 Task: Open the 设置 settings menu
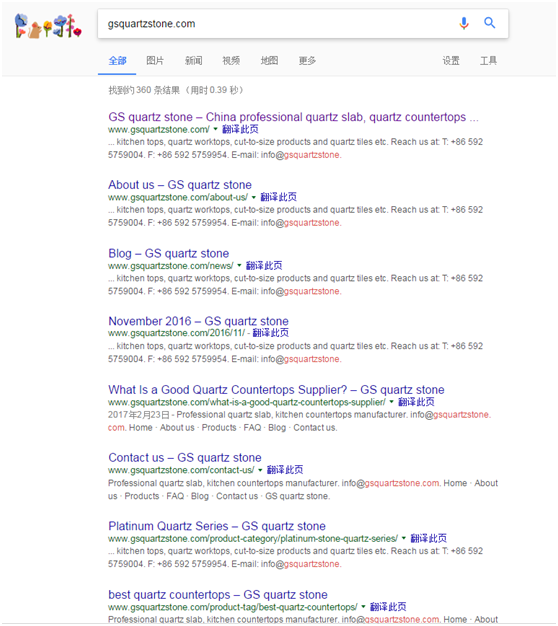[451, 61]
